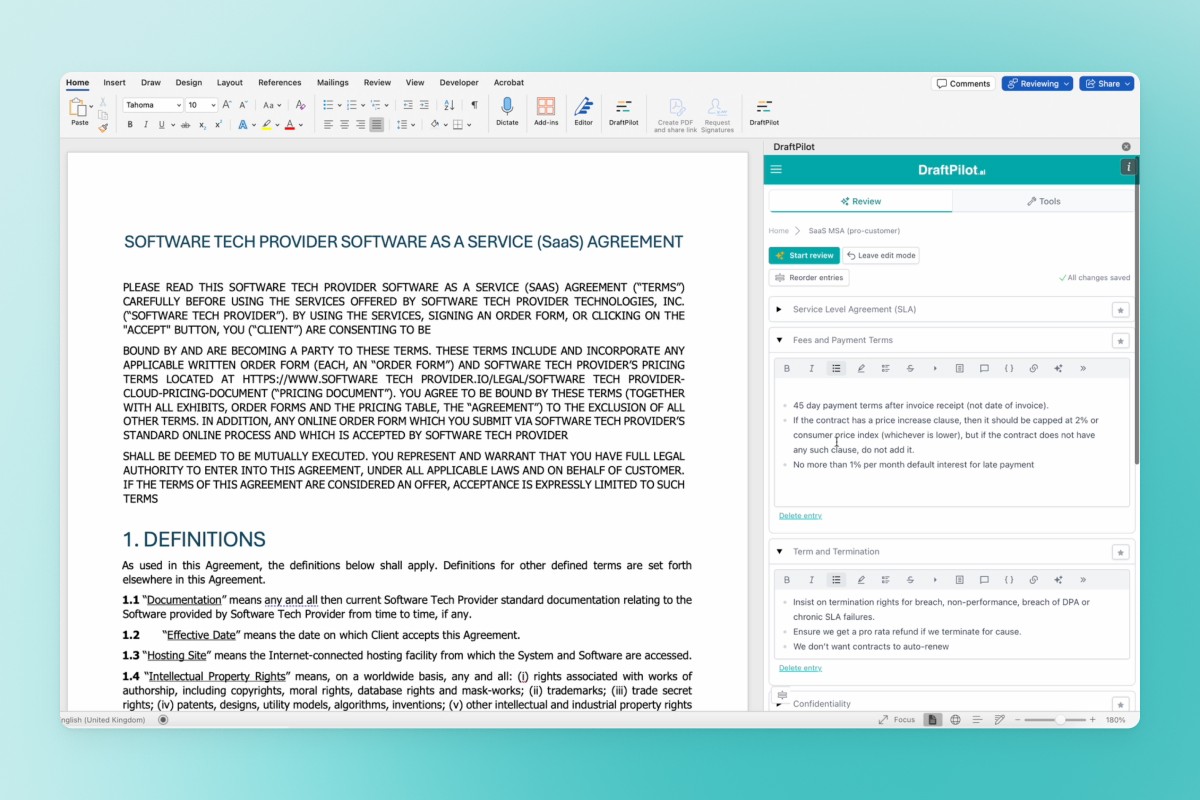Click the Sort A-Z icon
This screenshot has height=800, width=1200.
[x=449, y=105]
